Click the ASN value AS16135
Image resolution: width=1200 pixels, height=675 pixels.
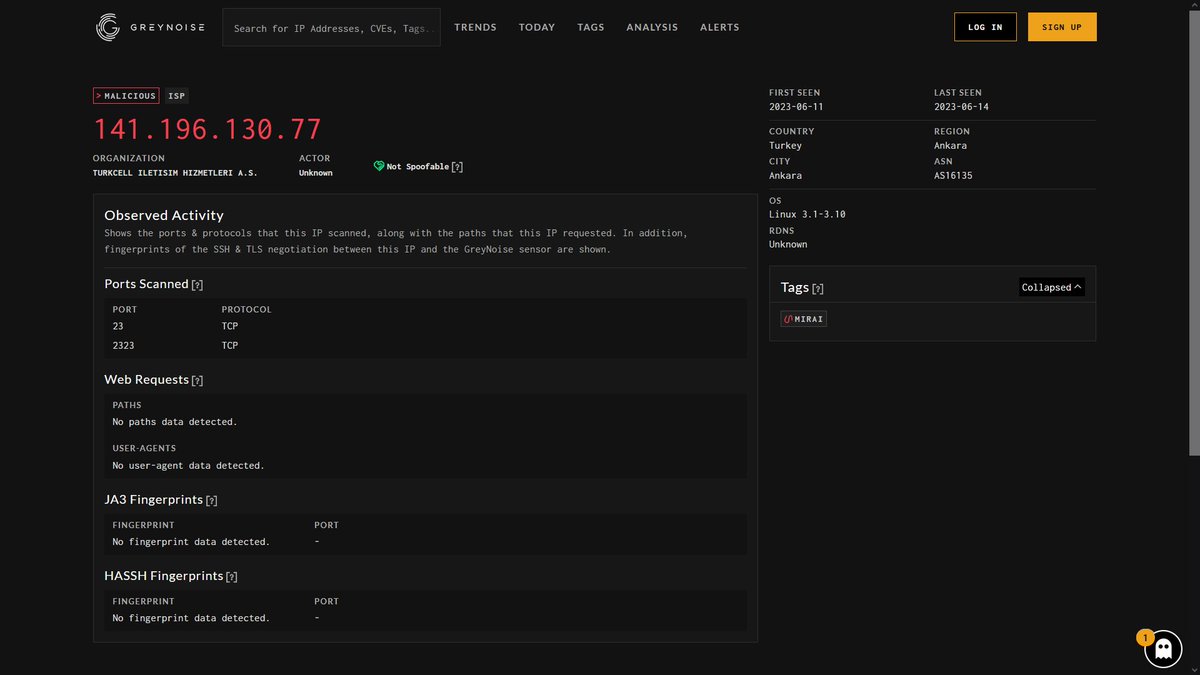pyautogui.click(x=953, y=176)
